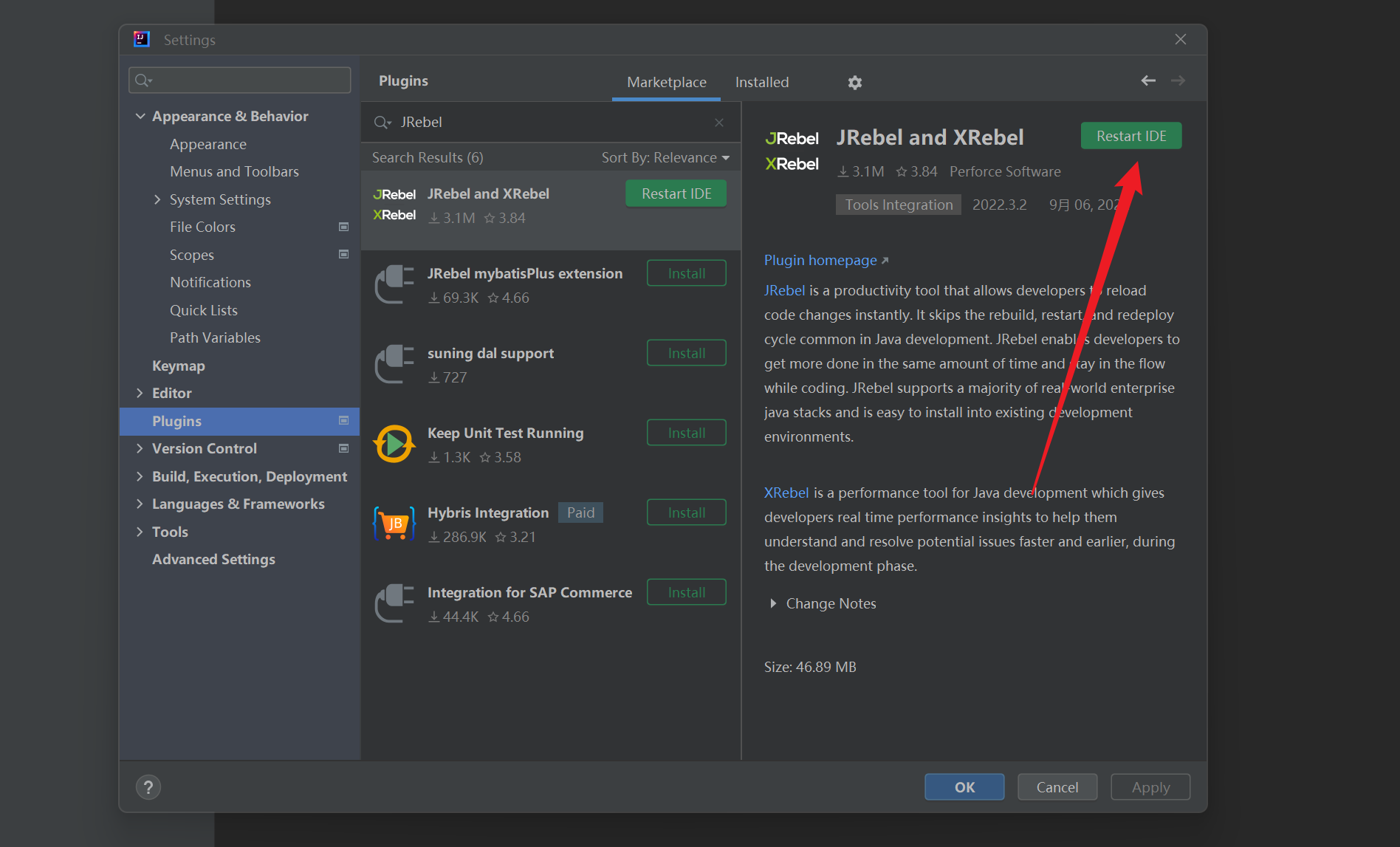Open the help question mark button

(148, 787)
